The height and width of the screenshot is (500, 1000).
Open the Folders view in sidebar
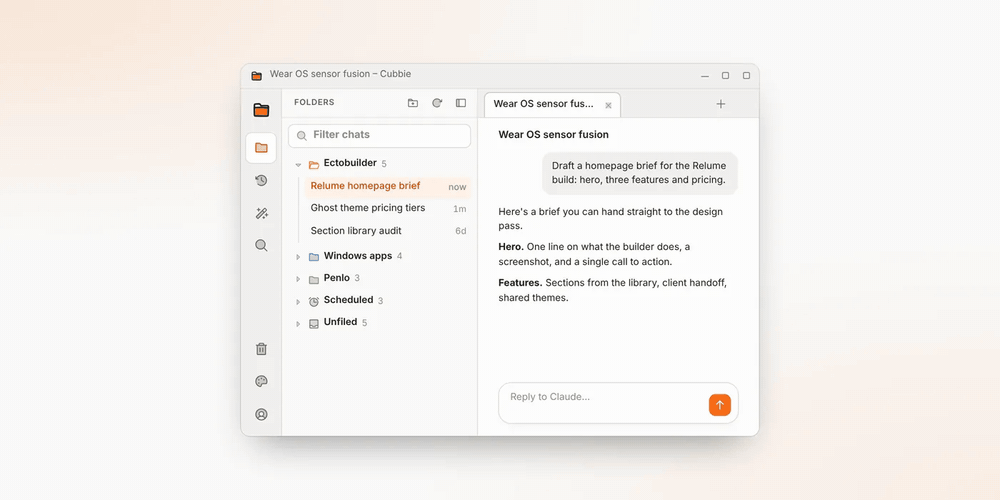click(x=261, y=148)
